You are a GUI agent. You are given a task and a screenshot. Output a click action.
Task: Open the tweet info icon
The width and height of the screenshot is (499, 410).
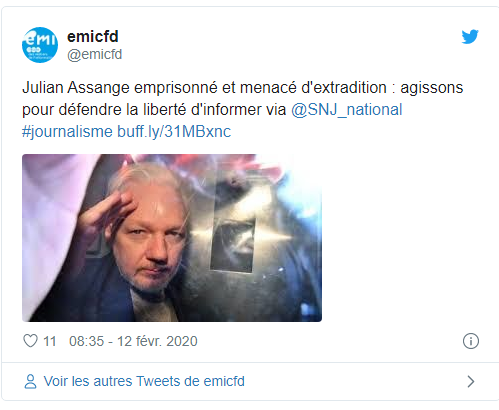471,341
